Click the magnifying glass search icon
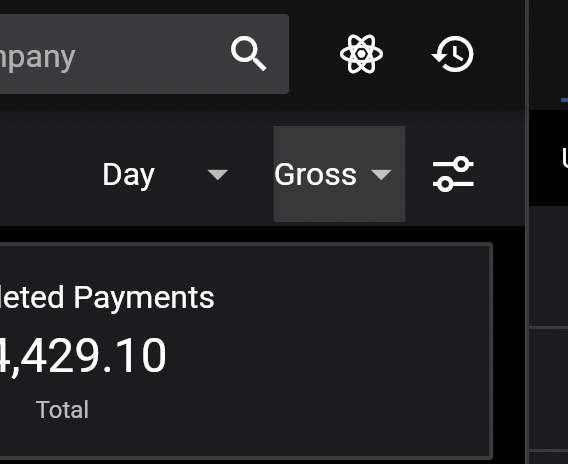The image size is (568, 464). click(x=248, y=54)
